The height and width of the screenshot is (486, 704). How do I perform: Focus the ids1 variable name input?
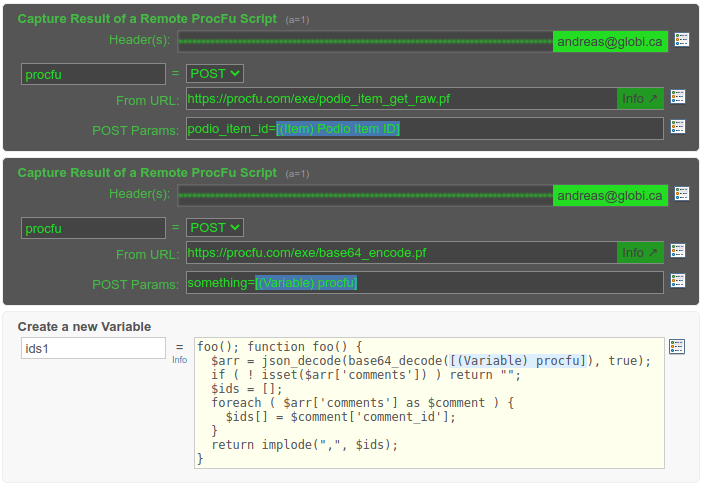pyautogui.click(x=93, y=348)
